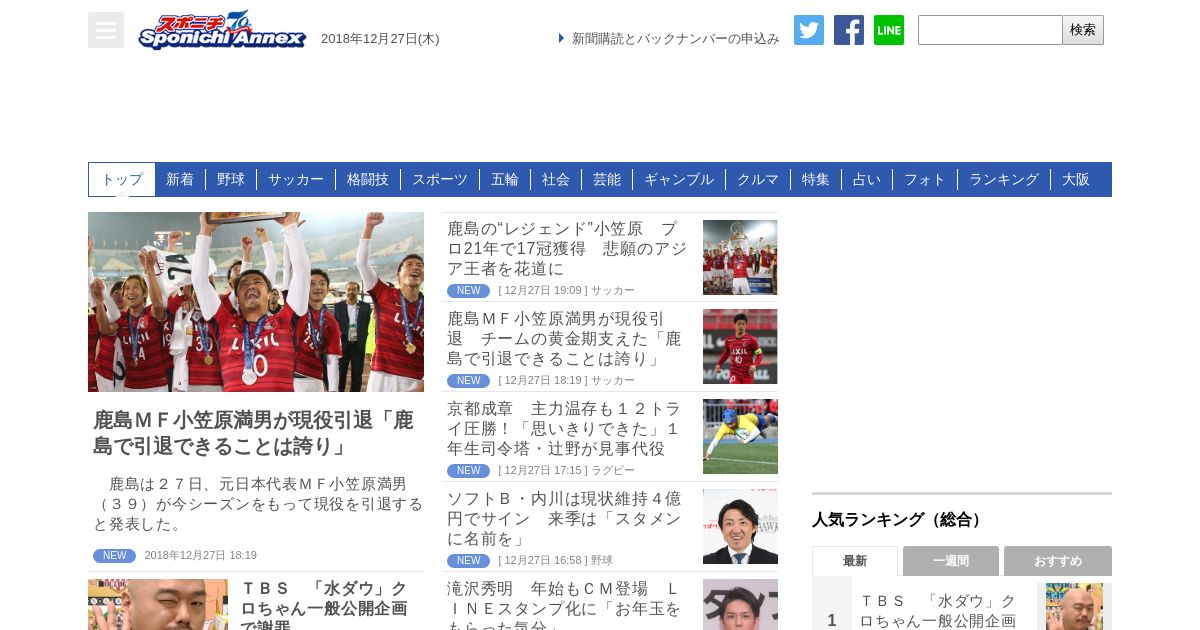Select the サッカー navigation tab
1200x630 pixels.
pos(296,179)
